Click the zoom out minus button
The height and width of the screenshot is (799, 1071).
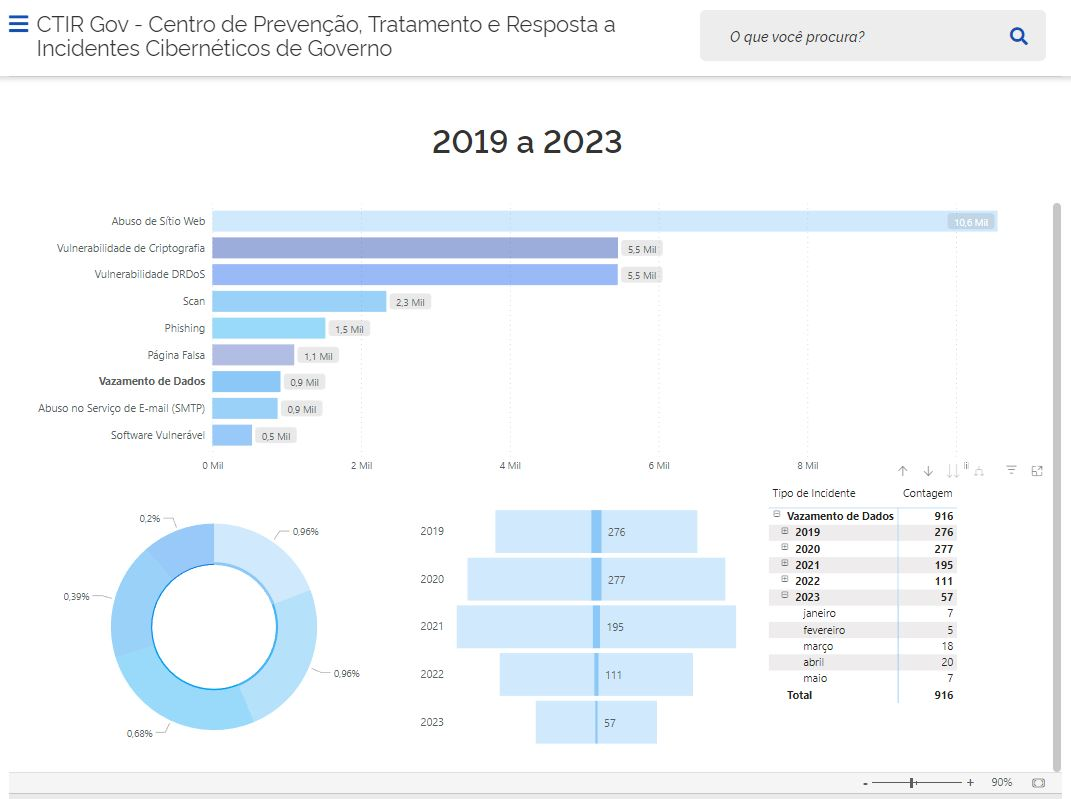tap(865, 782)
